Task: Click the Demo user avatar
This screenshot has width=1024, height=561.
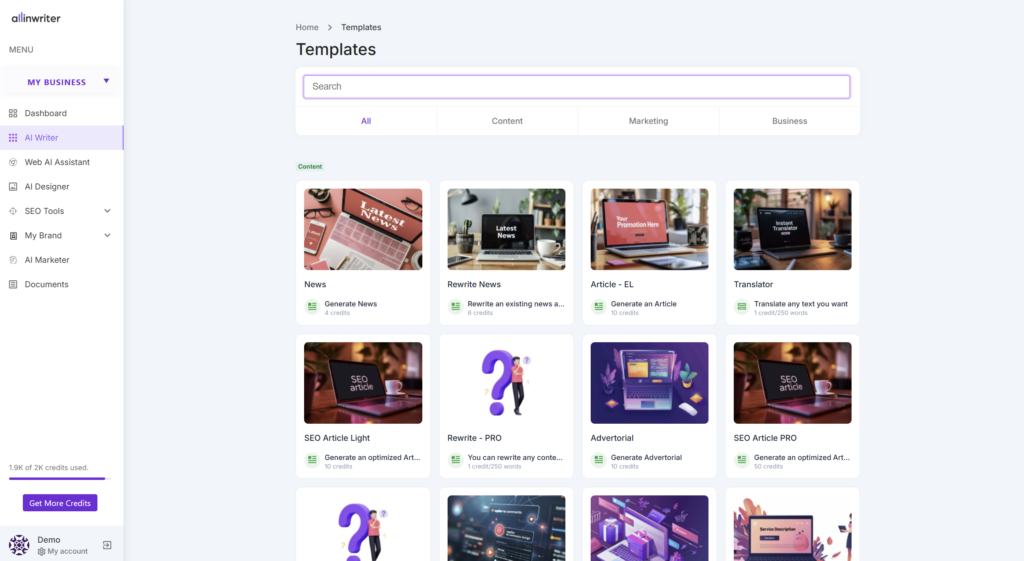Action: tap(19, 545)
